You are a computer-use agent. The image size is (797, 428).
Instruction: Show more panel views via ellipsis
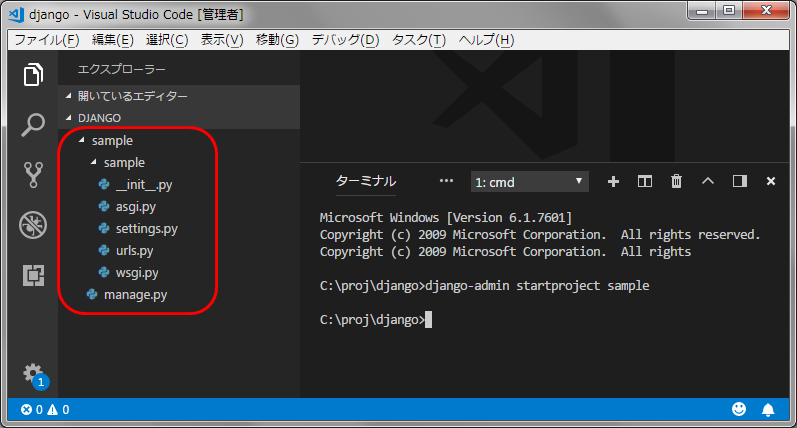point(446,181)
